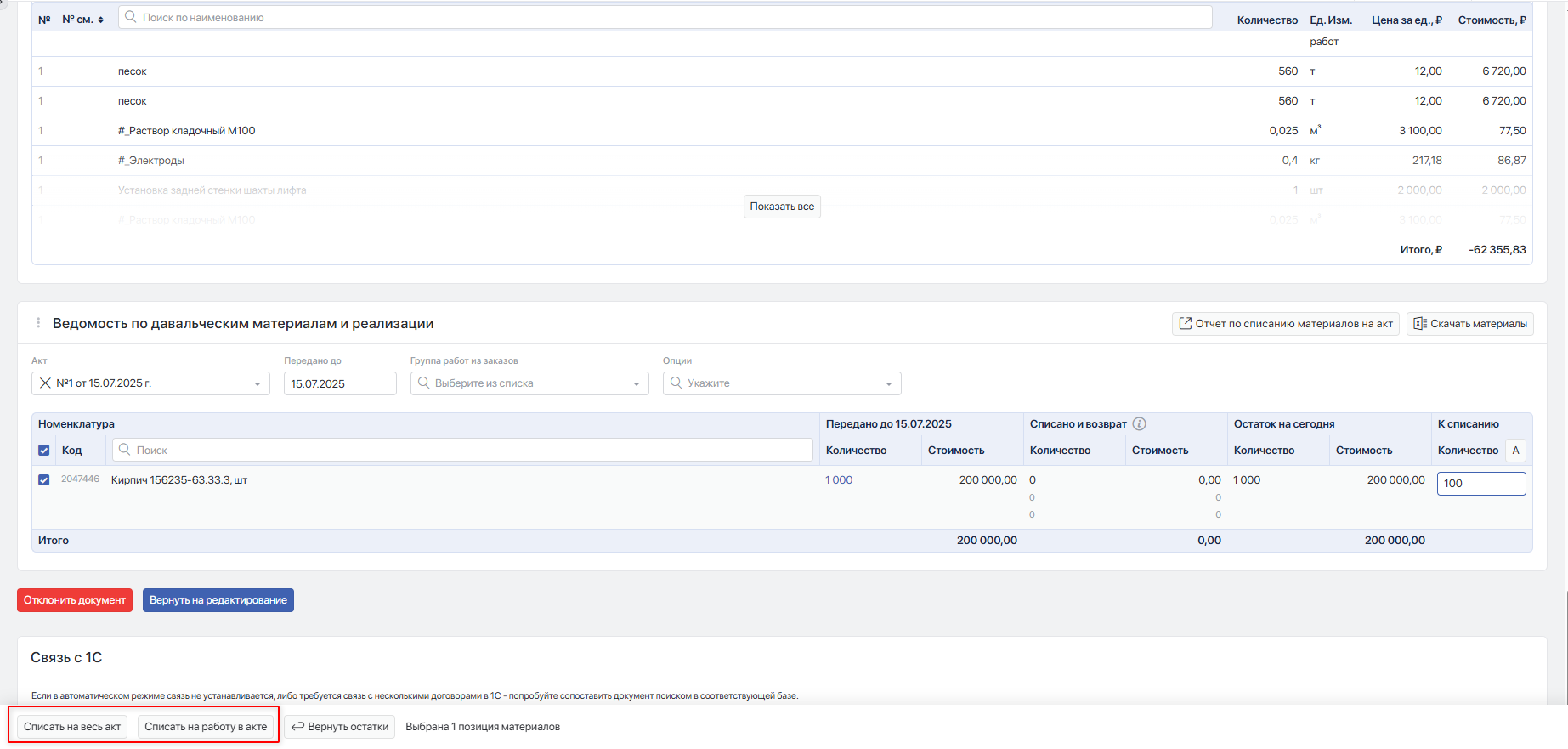The width and height of the screenshot is (1568, 749).
Task: Open the Опции dropdown
Action: (782, 383)
